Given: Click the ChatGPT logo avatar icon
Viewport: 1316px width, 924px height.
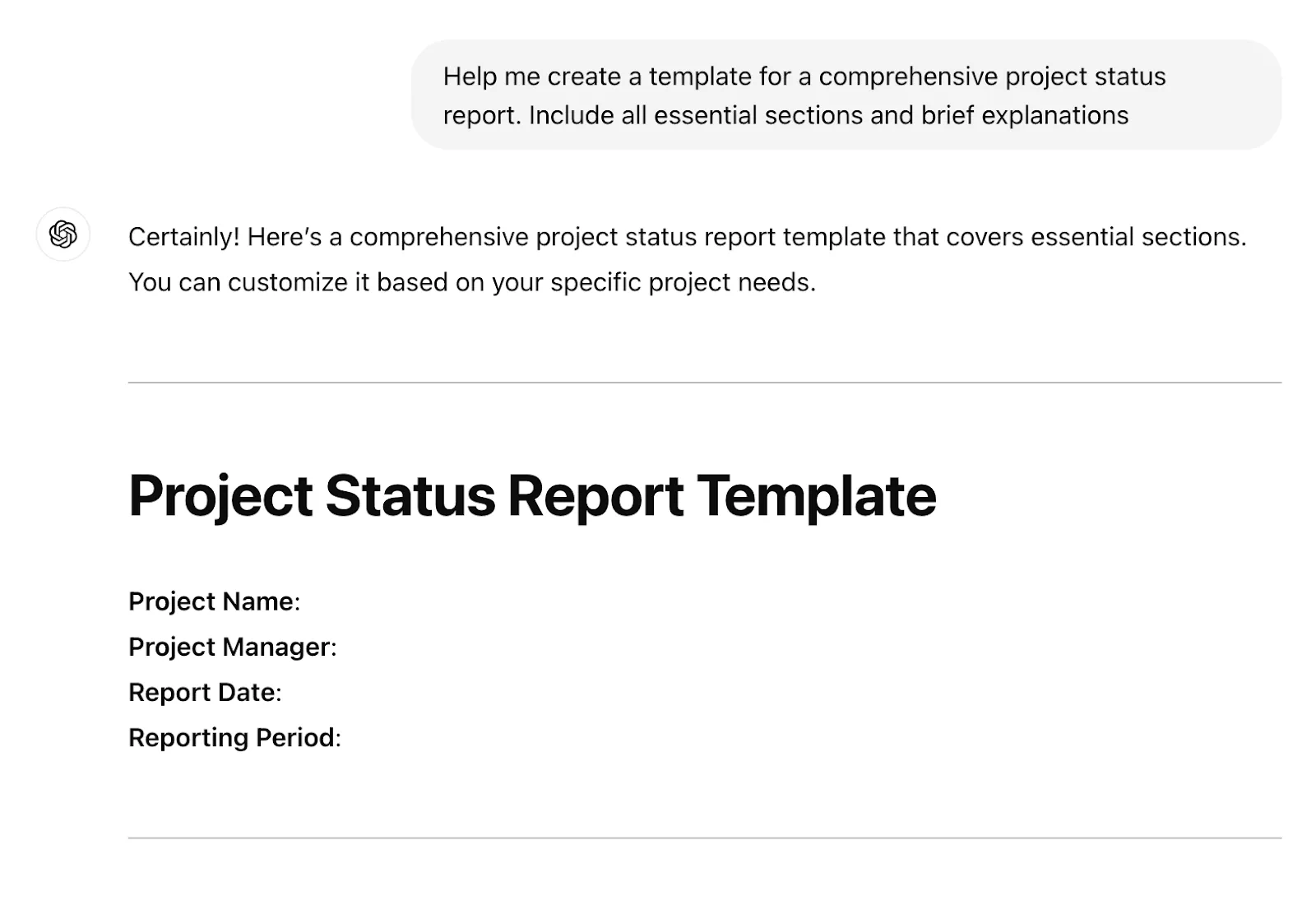Looking at the screenshot, I should (63, 234).
